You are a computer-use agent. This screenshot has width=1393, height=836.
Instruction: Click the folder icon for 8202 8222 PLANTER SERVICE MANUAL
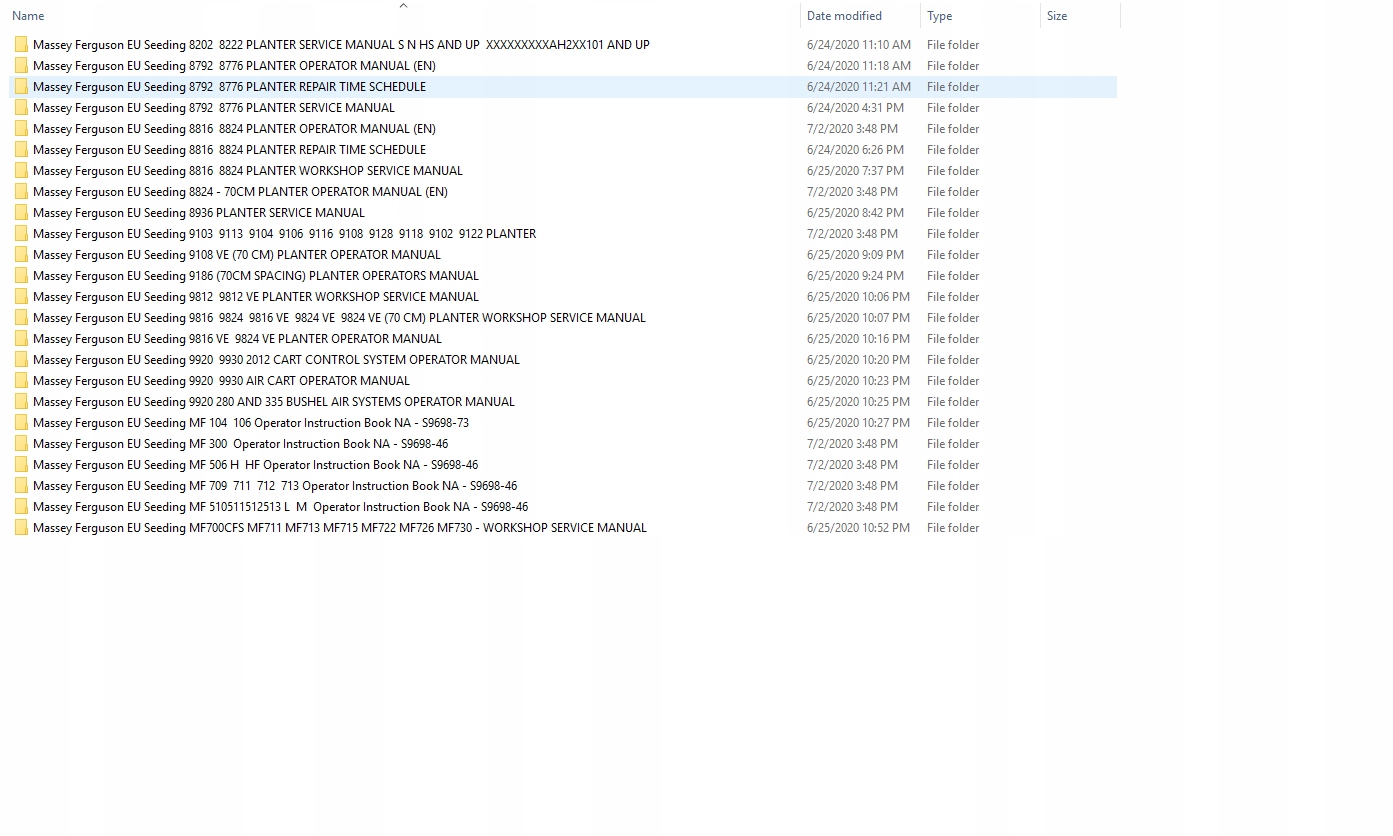21,45
